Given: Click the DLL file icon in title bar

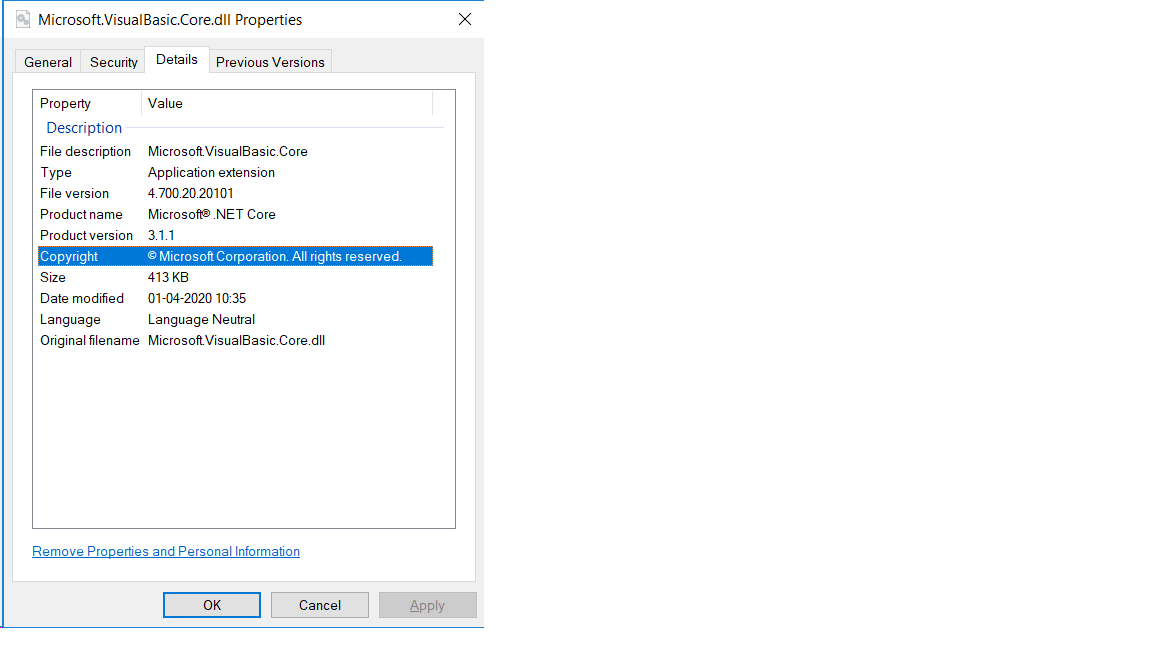Looking at the screenshot, I should [x=22, y=18].
